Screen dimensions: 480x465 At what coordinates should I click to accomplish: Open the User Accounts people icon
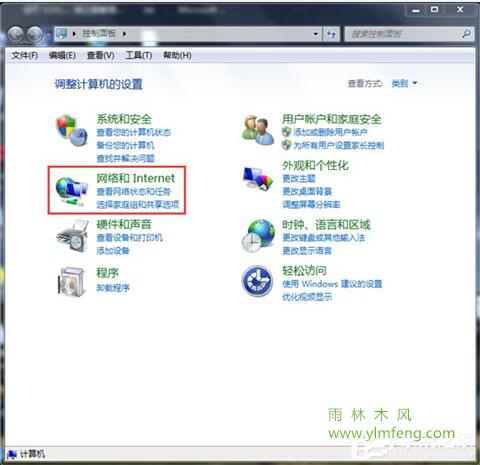click(258, 129)
